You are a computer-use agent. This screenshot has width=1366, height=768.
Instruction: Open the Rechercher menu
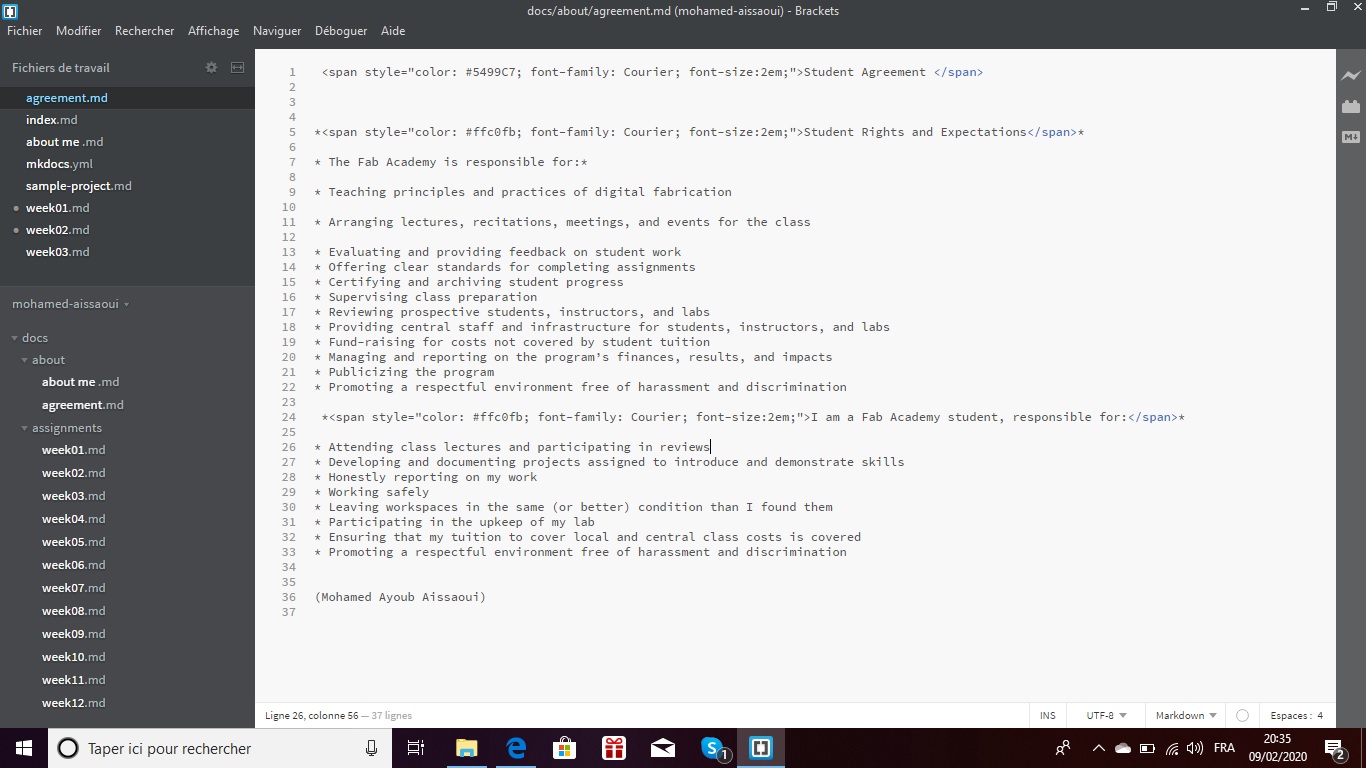144,31
